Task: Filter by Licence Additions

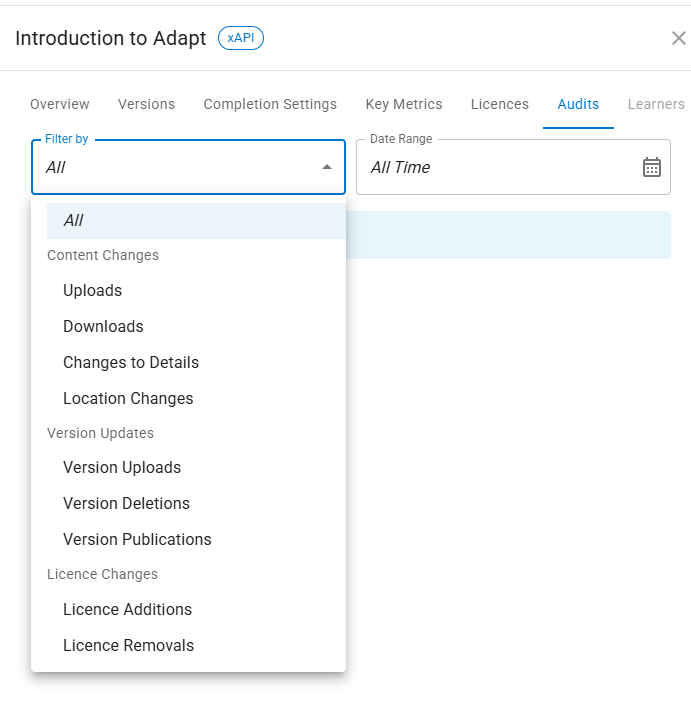Action: click(127, 610)
